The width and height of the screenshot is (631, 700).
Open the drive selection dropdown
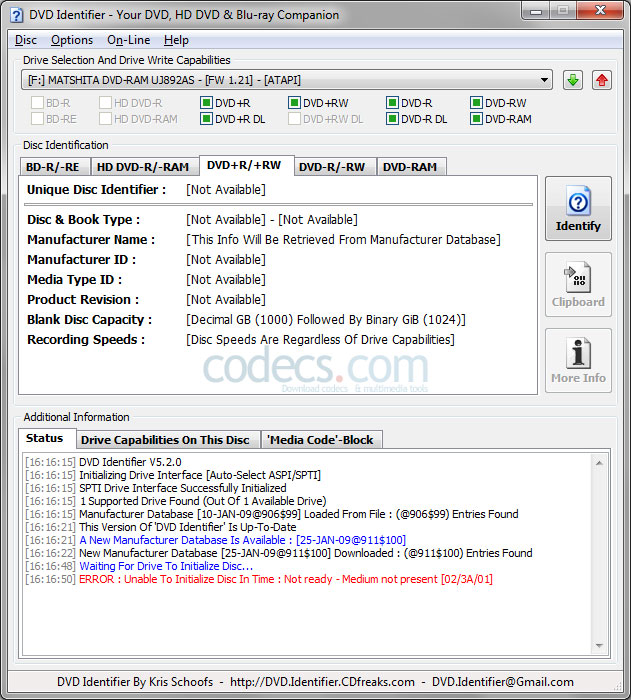click(x=287, y=80)
